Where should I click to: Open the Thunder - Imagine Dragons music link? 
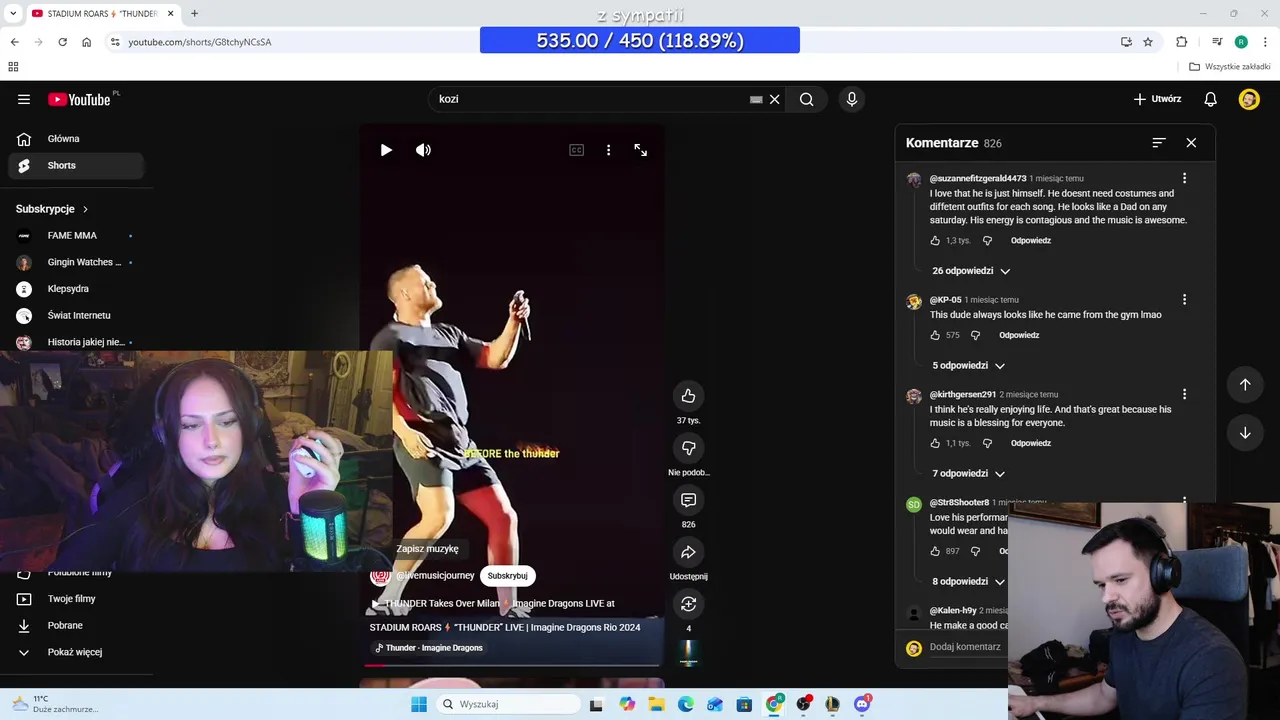tap(429, 648)
